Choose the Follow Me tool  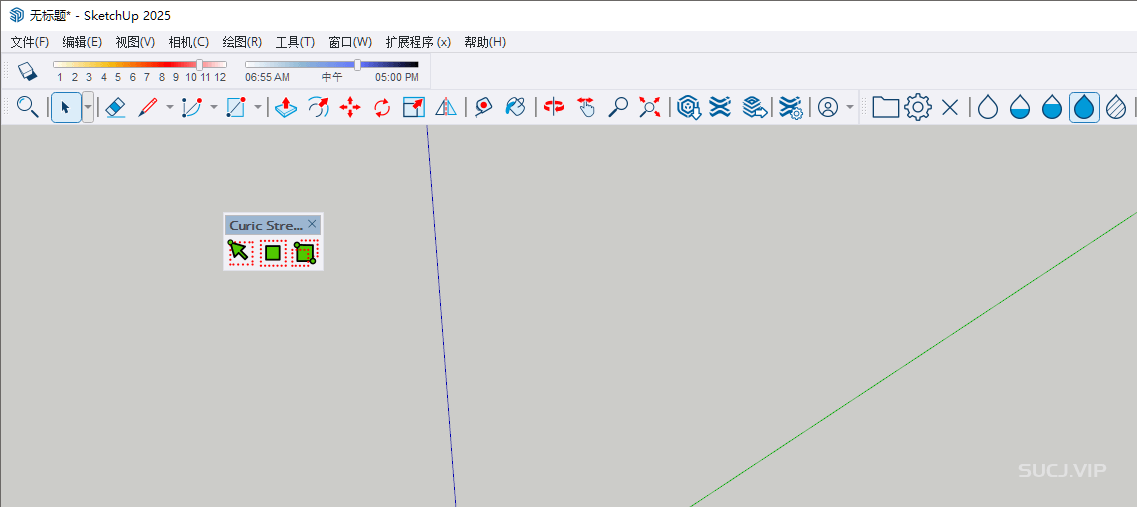[318, 107]
